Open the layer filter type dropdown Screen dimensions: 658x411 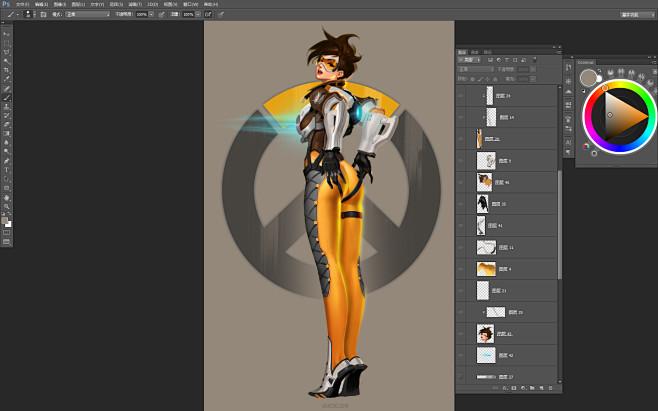469,60
